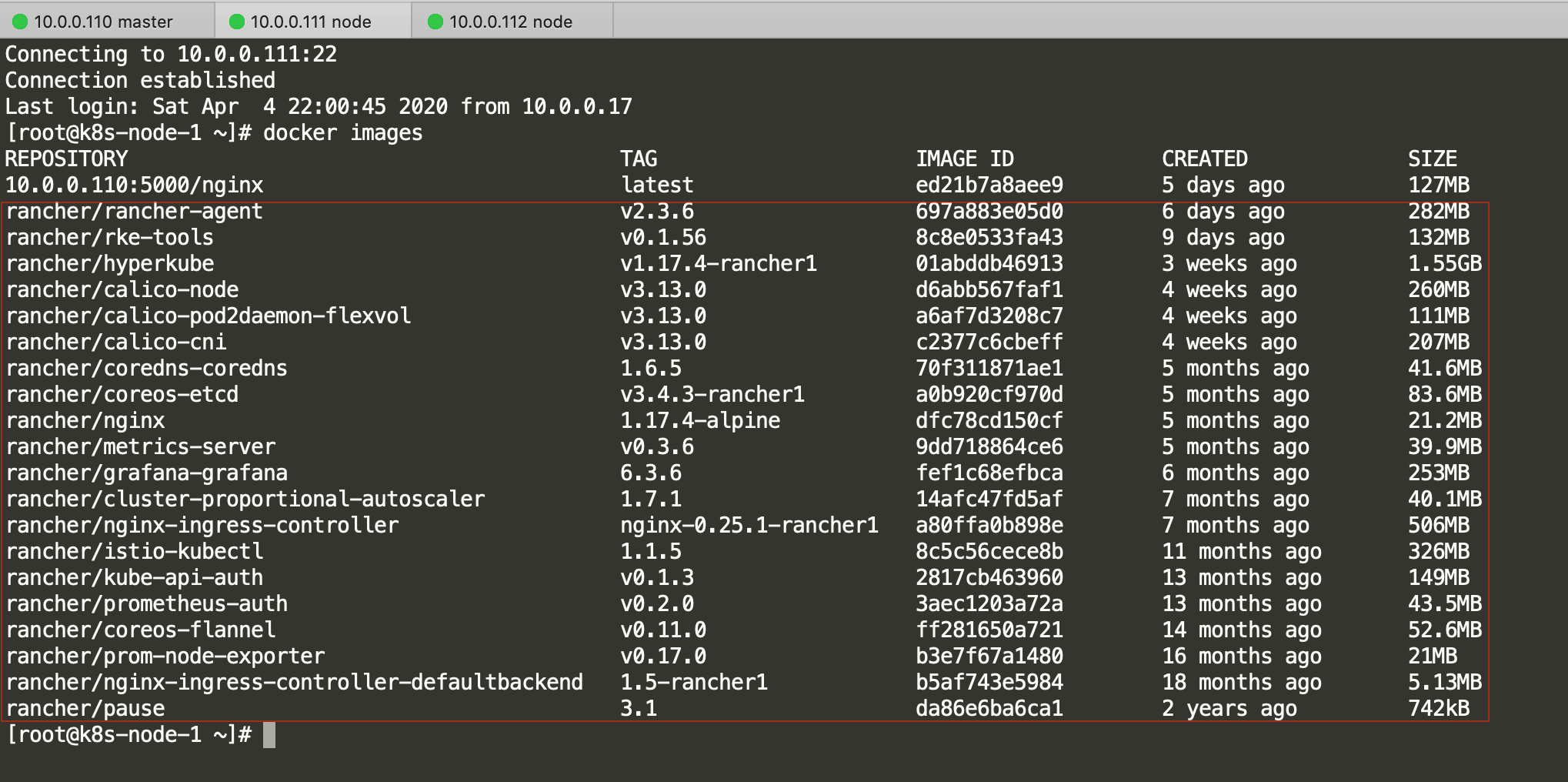Switch to the 10.0.0.112 node tab
This screenshot has width=1568, height=782.
[512, 22]
